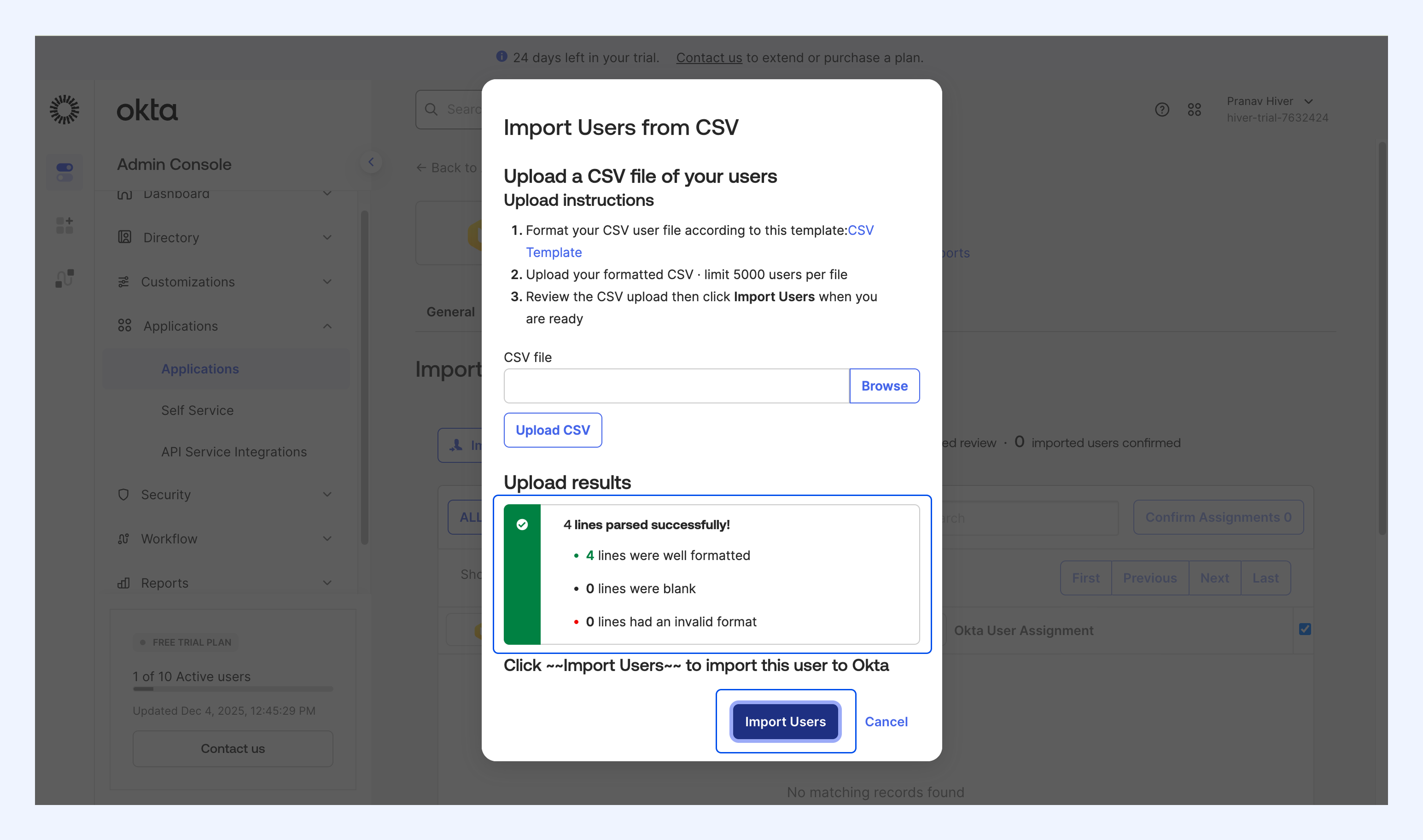Click the Customizations sliders icon

123,282
